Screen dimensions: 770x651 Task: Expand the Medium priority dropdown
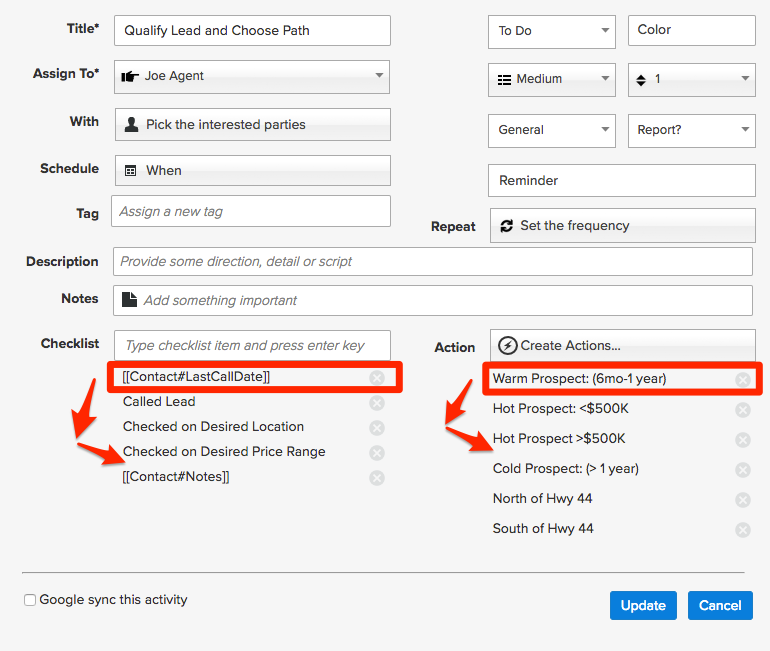click(551, 80)
